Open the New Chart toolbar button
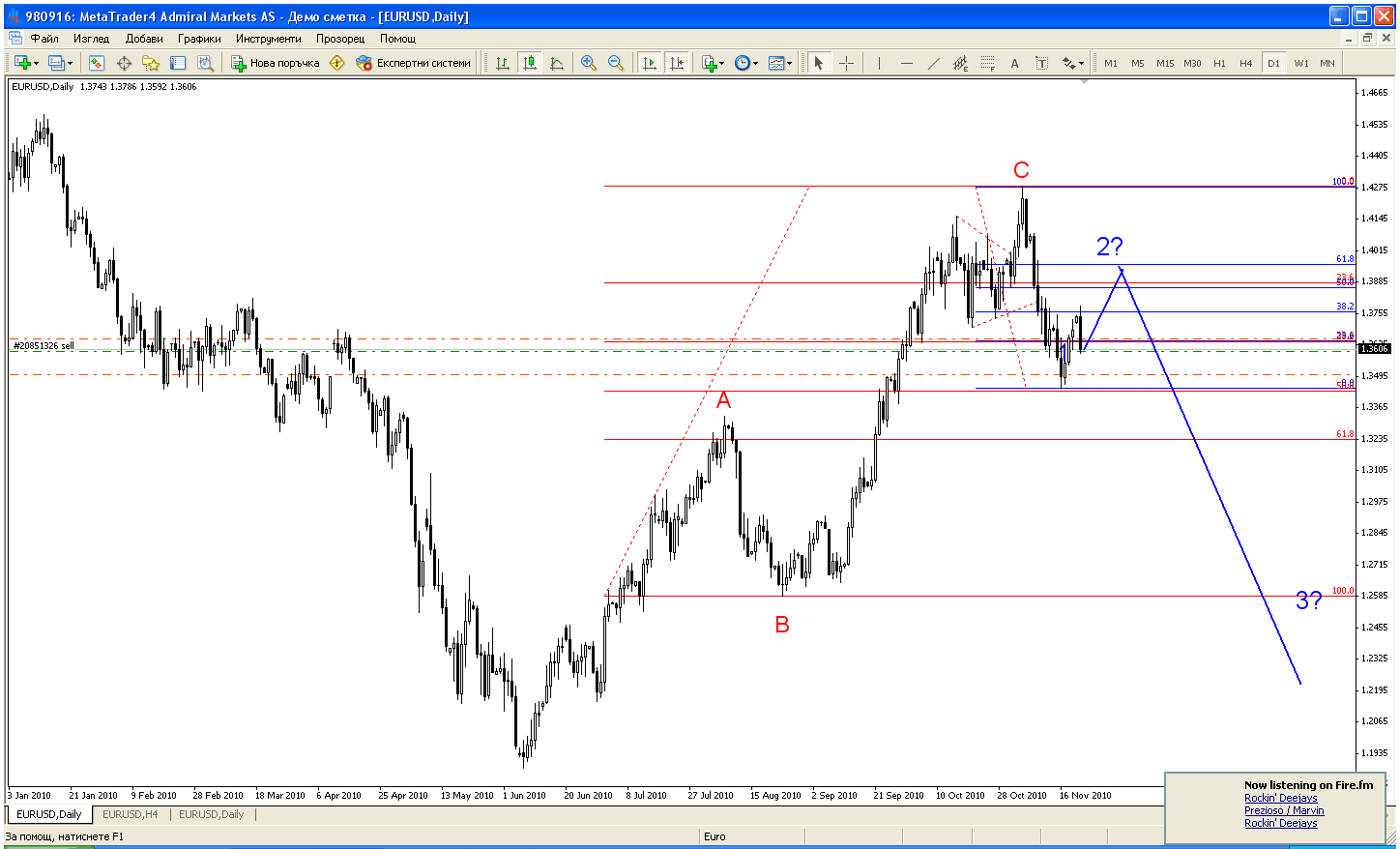Viewport: 1400px width, 849px height. [x=26, y=63]
